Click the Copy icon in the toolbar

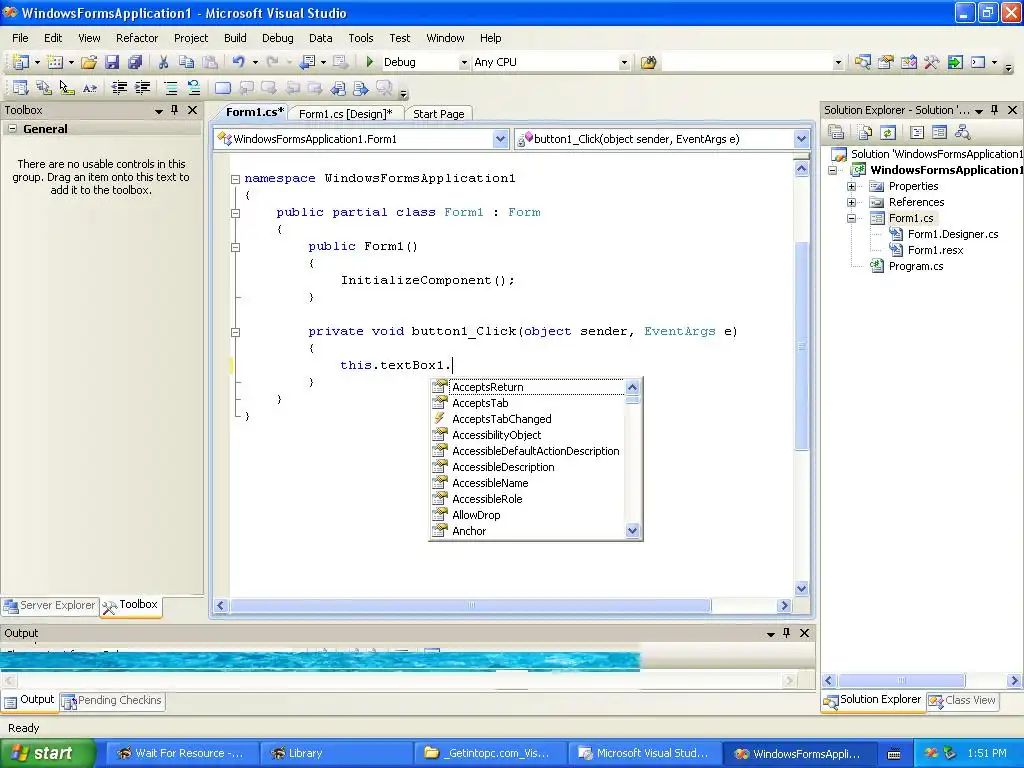(187, 62)
